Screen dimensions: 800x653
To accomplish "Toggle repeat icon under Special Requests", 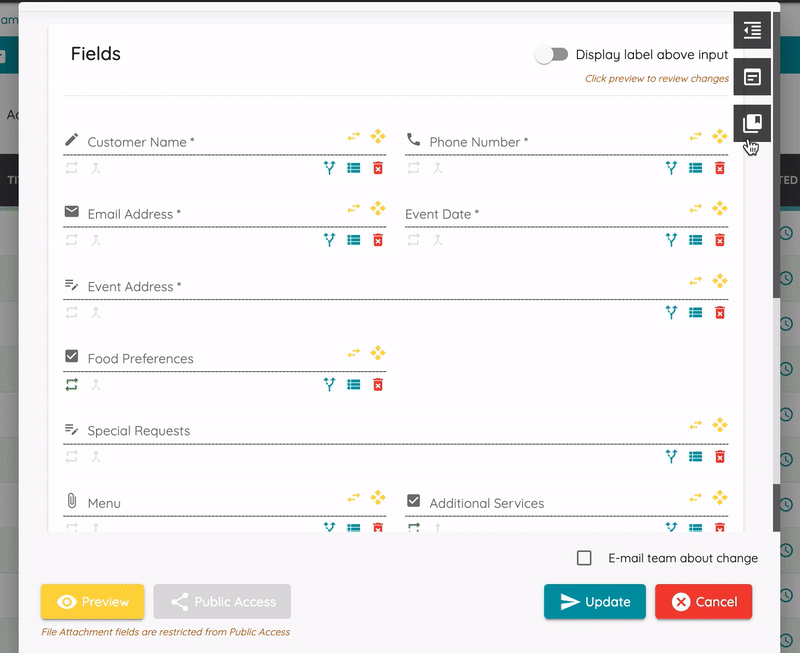I will pos(71,457).
